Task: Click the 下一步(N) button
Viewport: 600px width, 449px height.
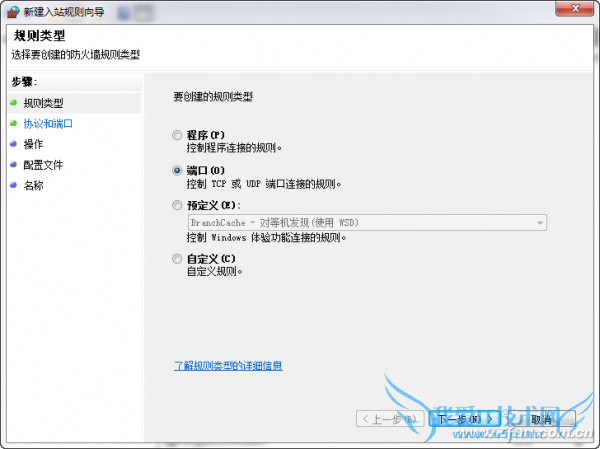Action: coord(465,419)
